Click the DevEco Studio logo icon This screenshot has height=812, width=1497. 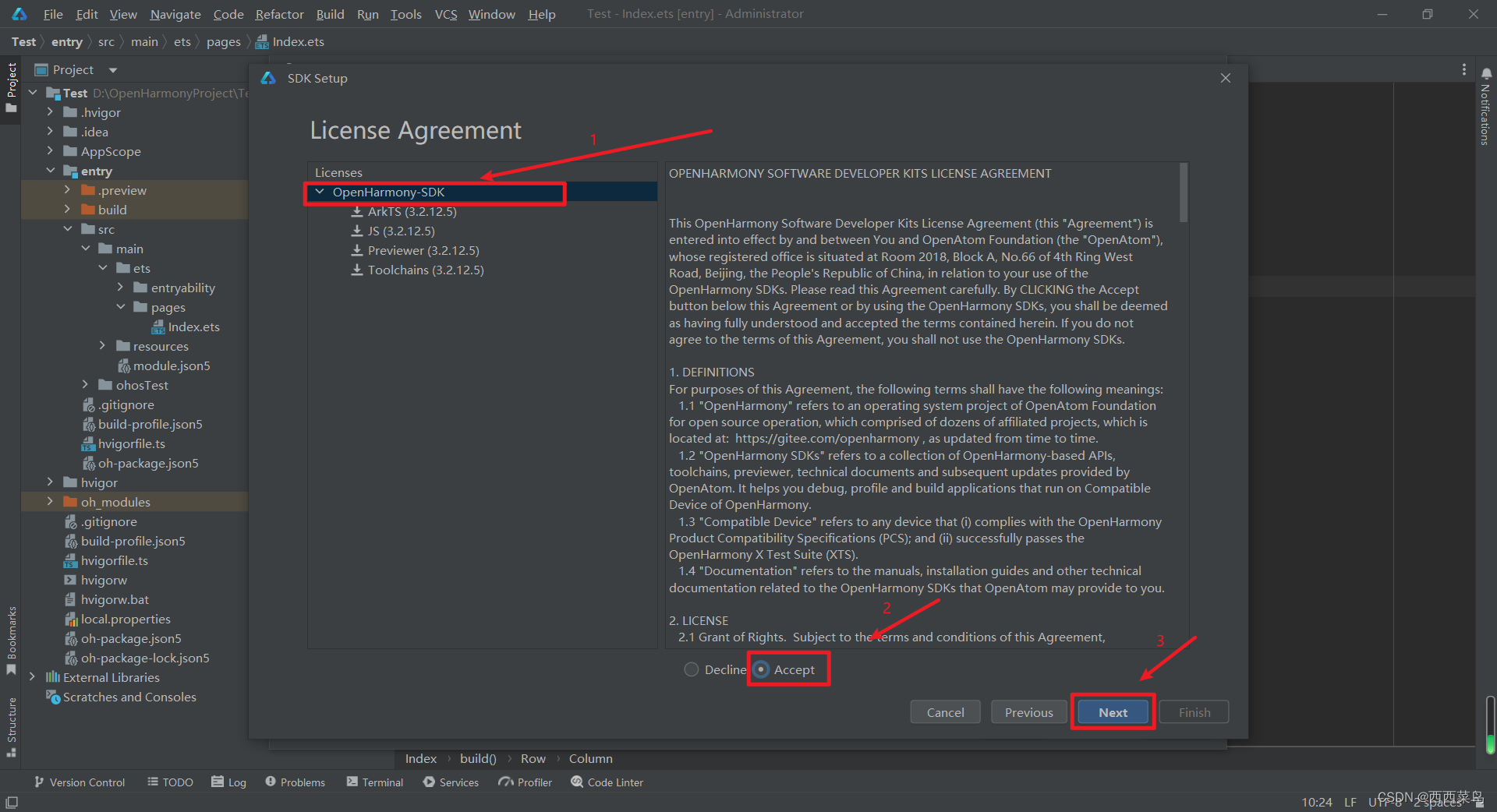(x=19, y=14)
